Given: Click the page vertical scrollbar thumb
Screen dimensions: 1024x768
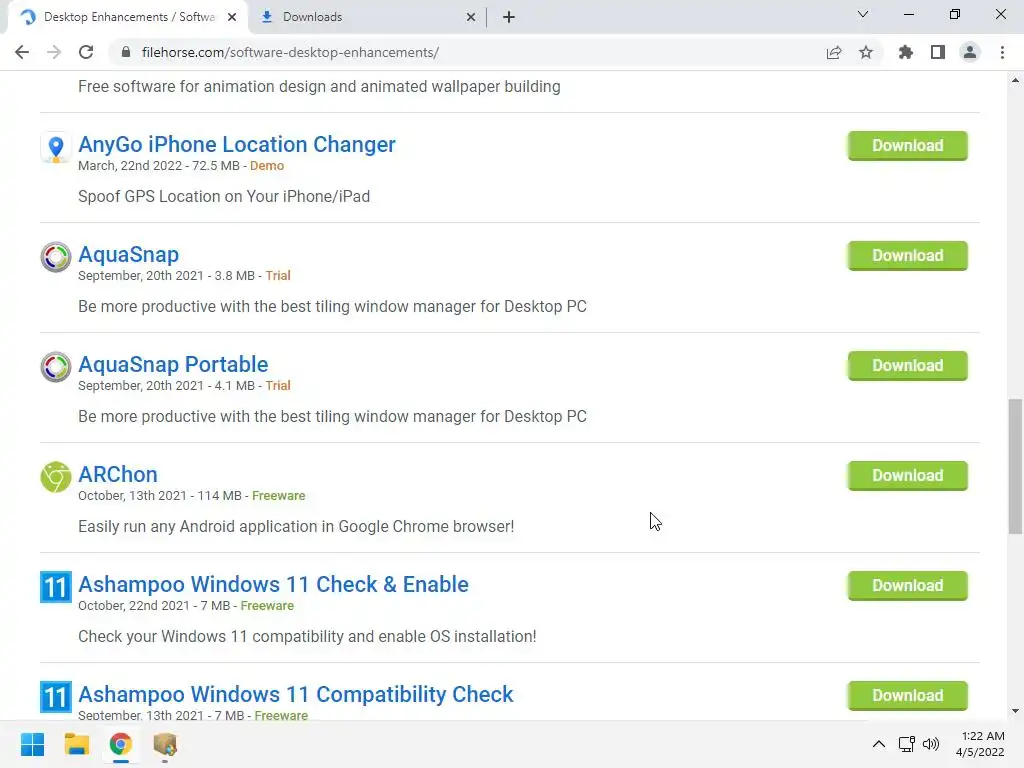Looking at the screenshot, I should click(x=1015, y=466).
